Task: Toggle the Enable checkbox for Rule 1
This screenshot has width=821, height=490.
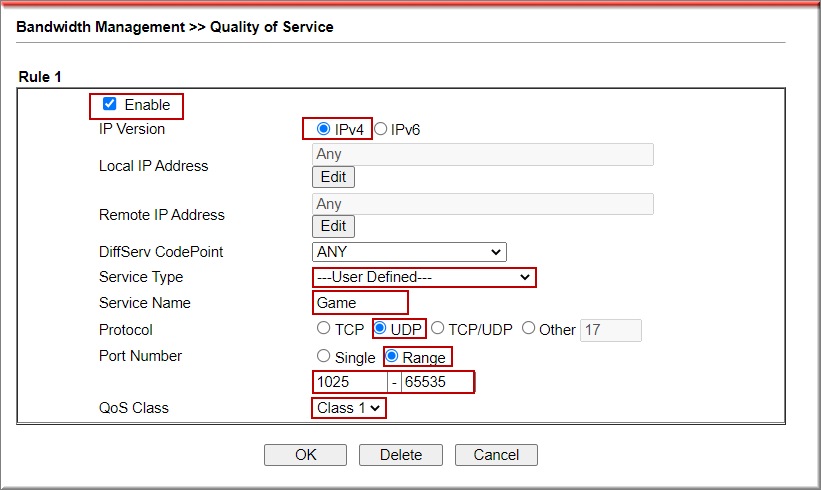Action: (x=109, y=104)
